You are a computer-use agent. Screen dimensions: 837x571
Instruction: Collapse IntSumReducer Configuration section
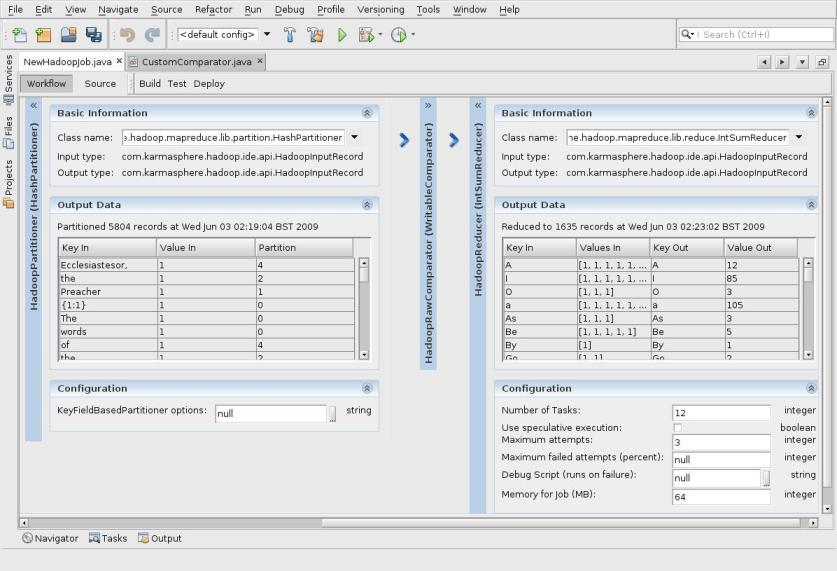pyautogui.click(x=811, y=388)
